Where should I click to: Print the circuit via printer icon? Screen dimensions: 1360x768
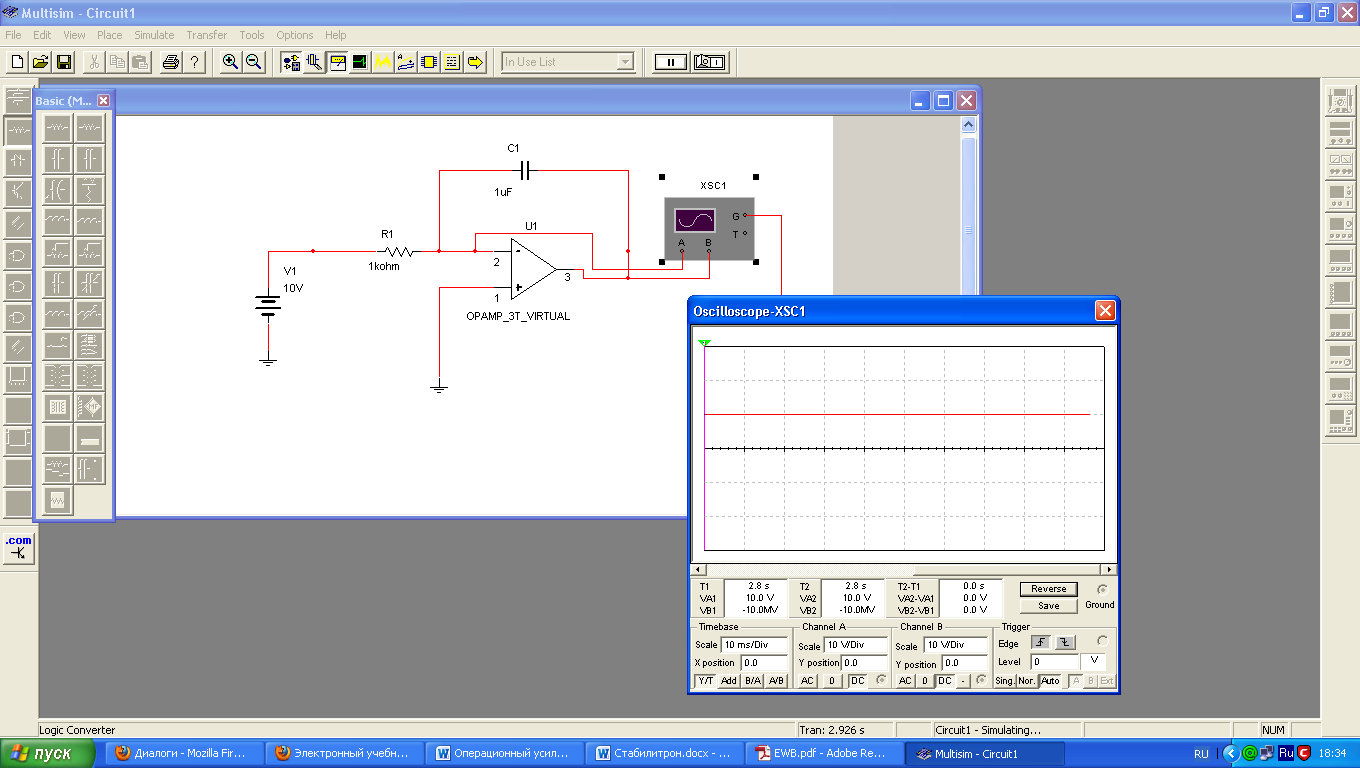click(x=171, y=62)
